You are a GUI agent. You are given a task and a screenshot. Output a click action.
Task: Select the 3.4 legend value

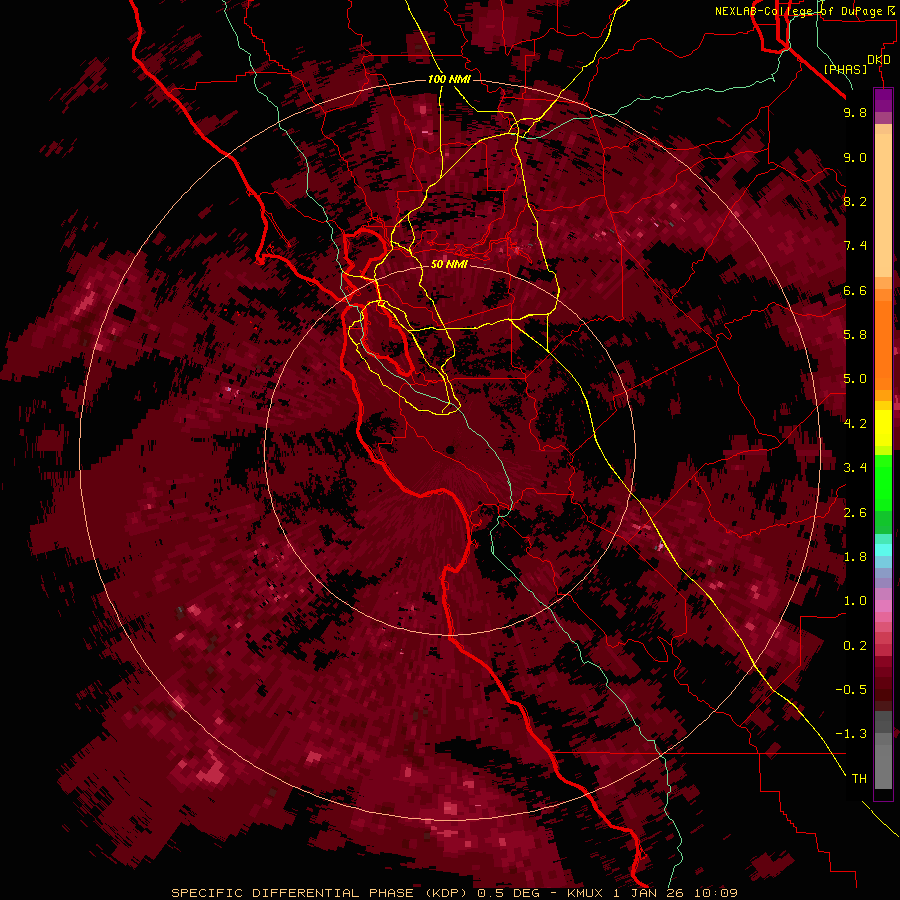coord(855,468)
